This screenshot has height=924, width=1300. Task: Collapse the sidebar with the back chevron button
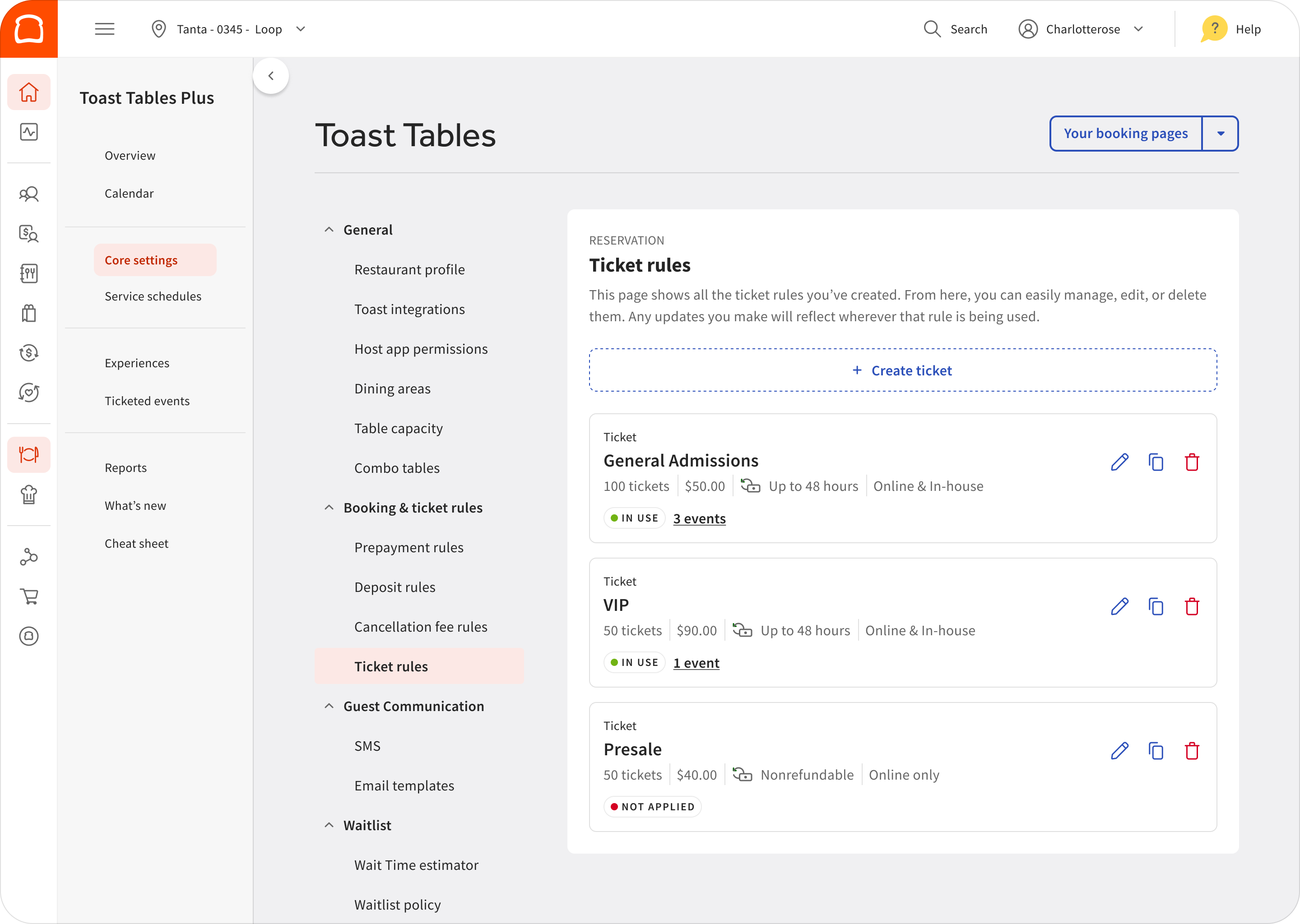point(271,75)
